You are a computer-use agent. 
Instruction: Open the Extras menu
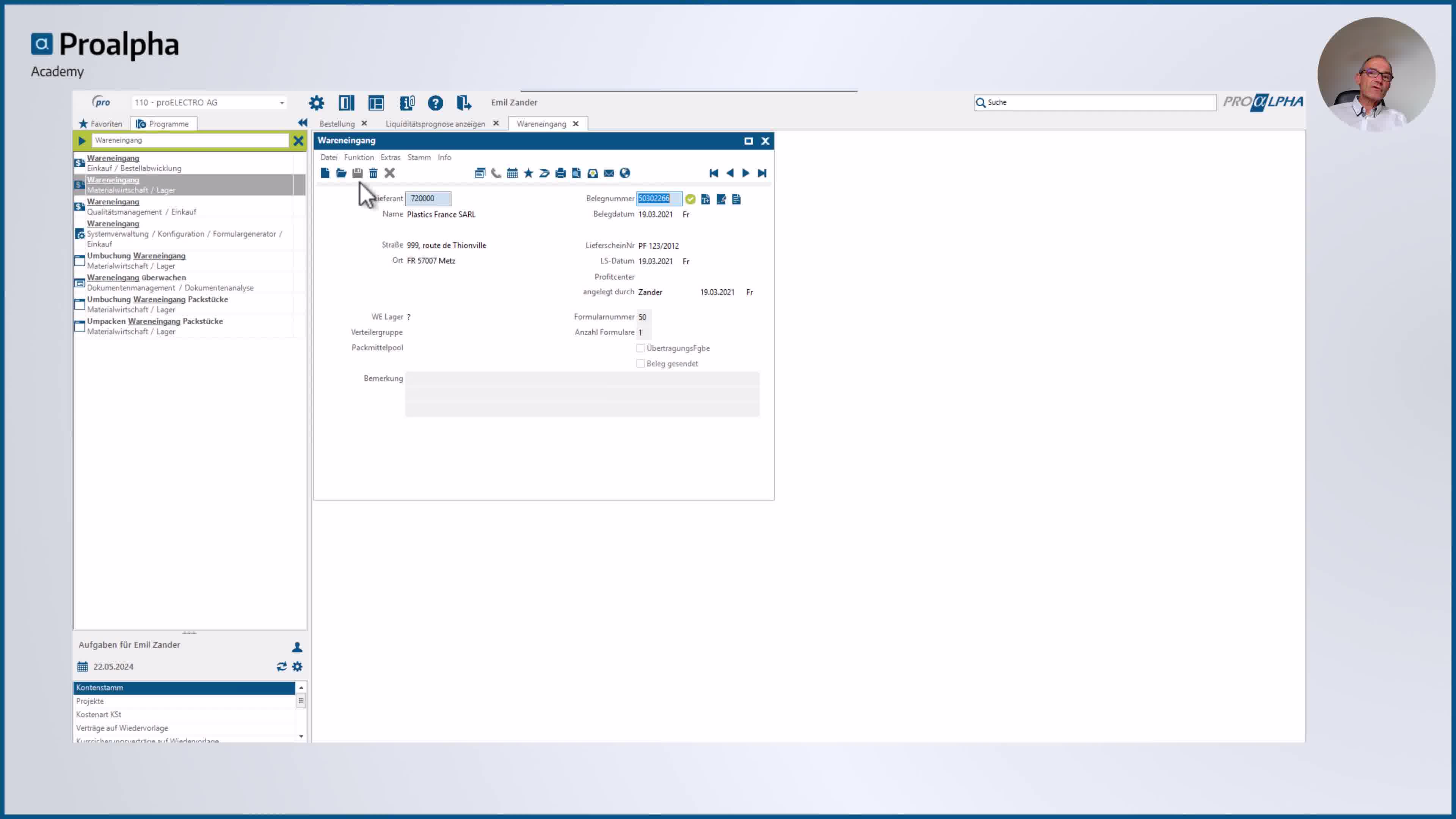click(391, 157)
